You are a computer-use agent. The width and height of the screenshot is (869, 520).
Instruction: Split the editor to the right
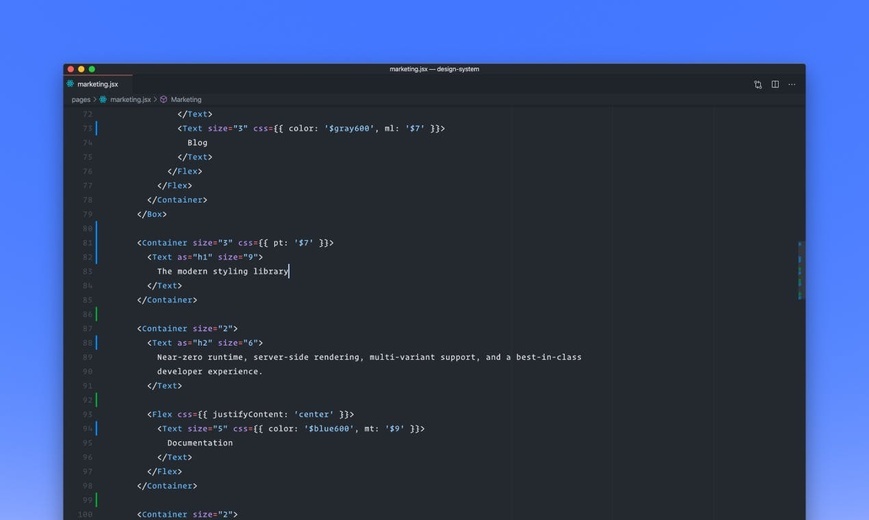coord(775,84)
